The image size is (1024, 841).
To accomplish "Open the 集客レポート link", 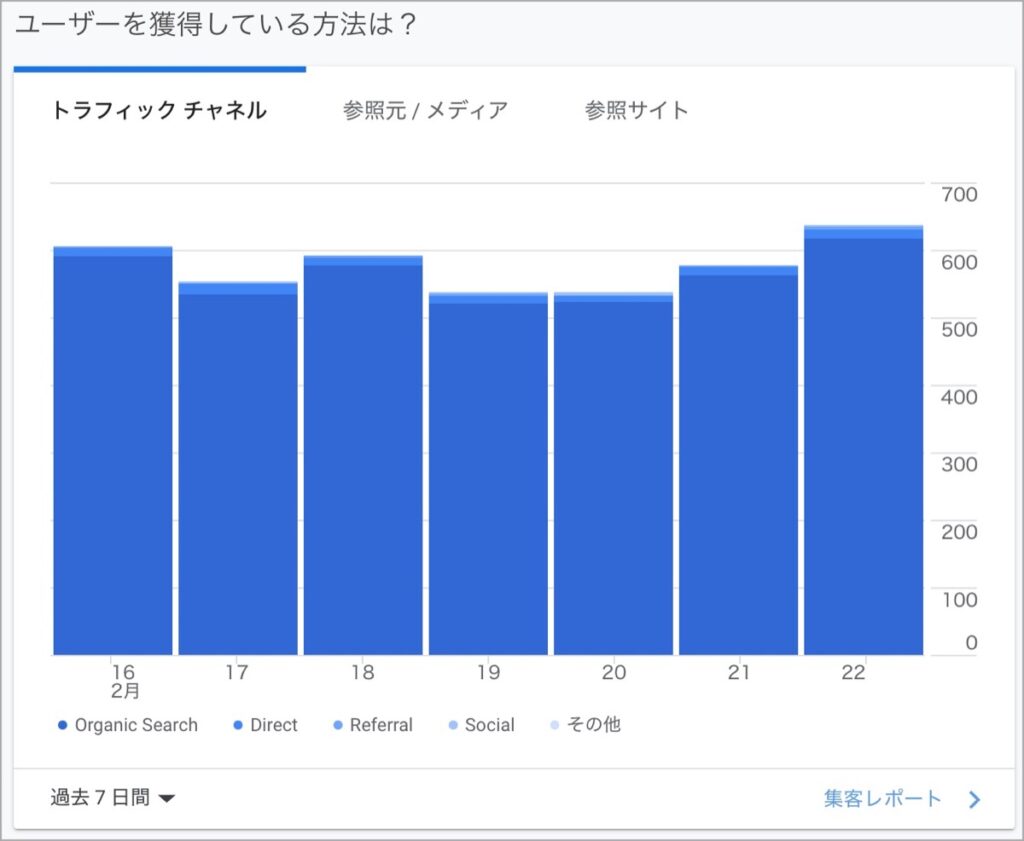I will tap(882, 798).
